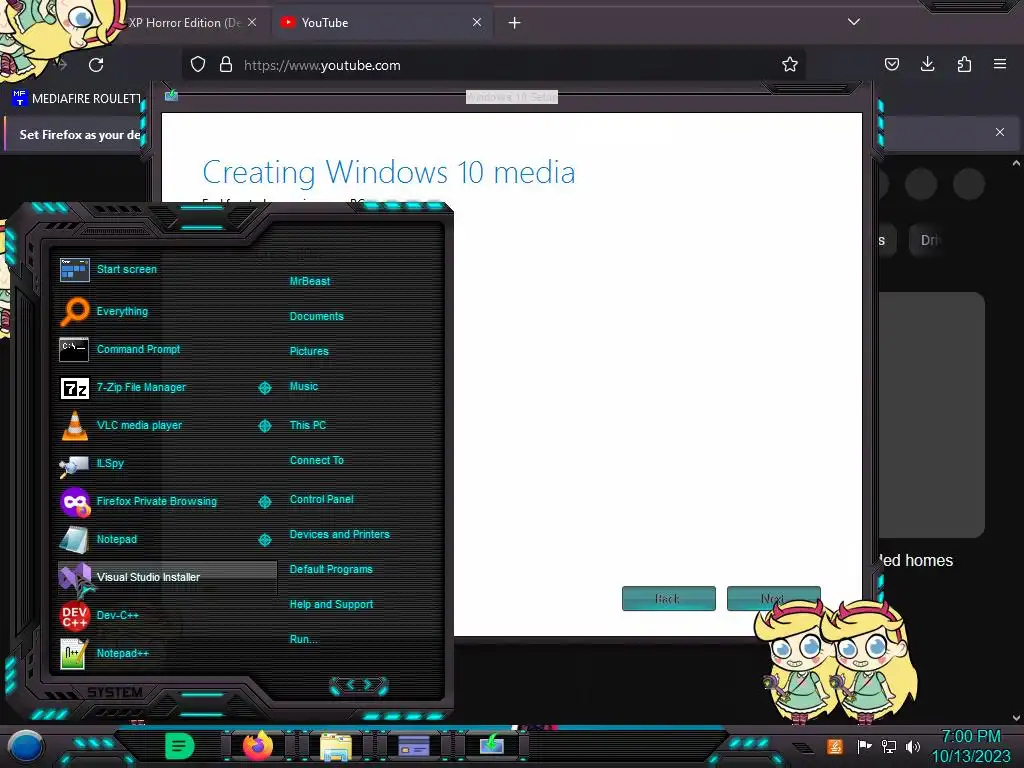This screenshot has width=1024, height=768.
Task: Open Help and Support
Action: tap(331, 605)
